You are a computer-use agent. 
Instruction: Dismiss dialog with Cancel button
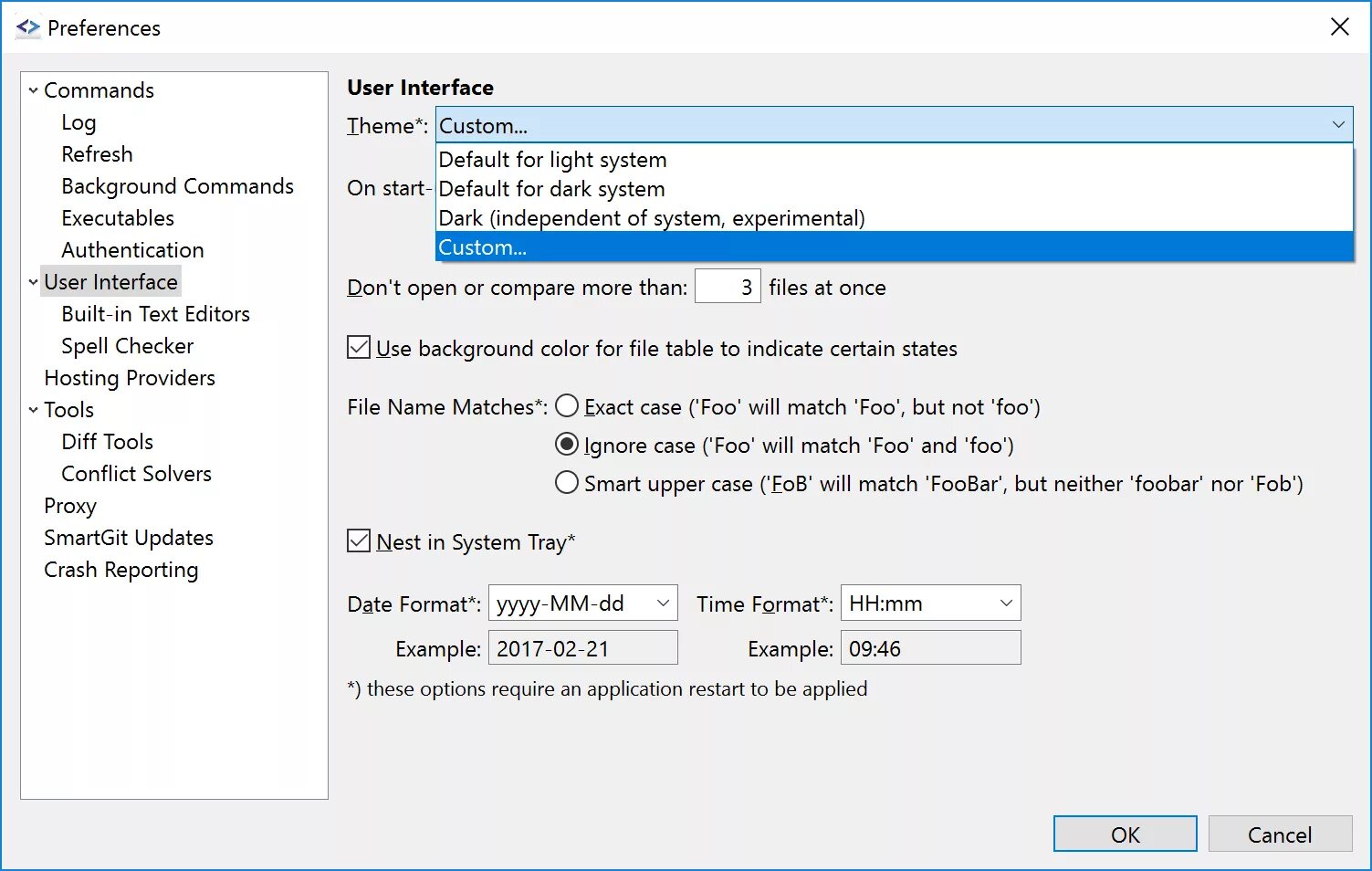coord(1280,834)
